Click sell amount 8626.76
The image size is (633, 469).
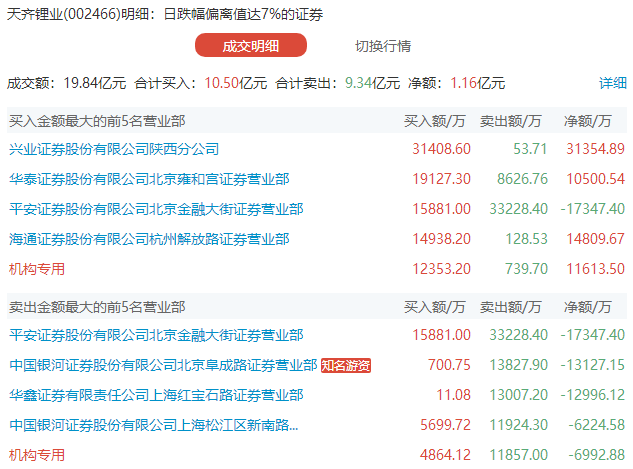coord(522,179)
